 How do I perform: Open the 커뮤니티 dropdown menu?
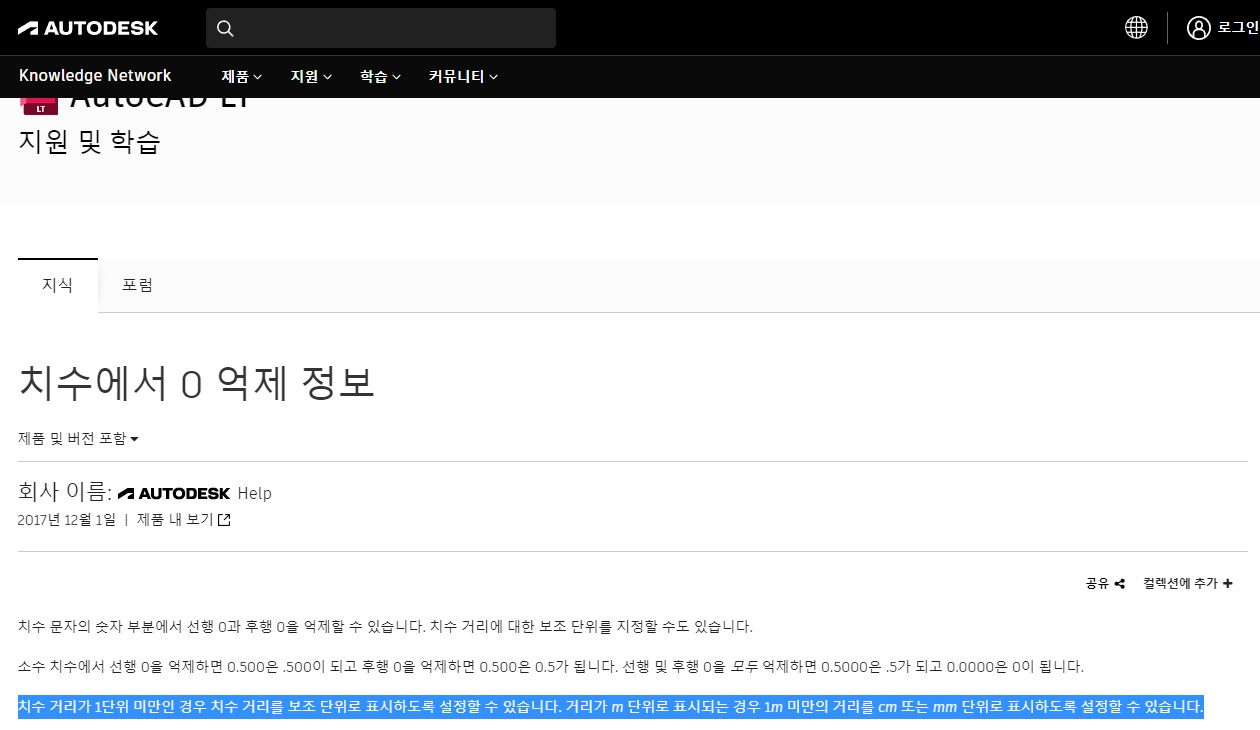pos(463,76)
